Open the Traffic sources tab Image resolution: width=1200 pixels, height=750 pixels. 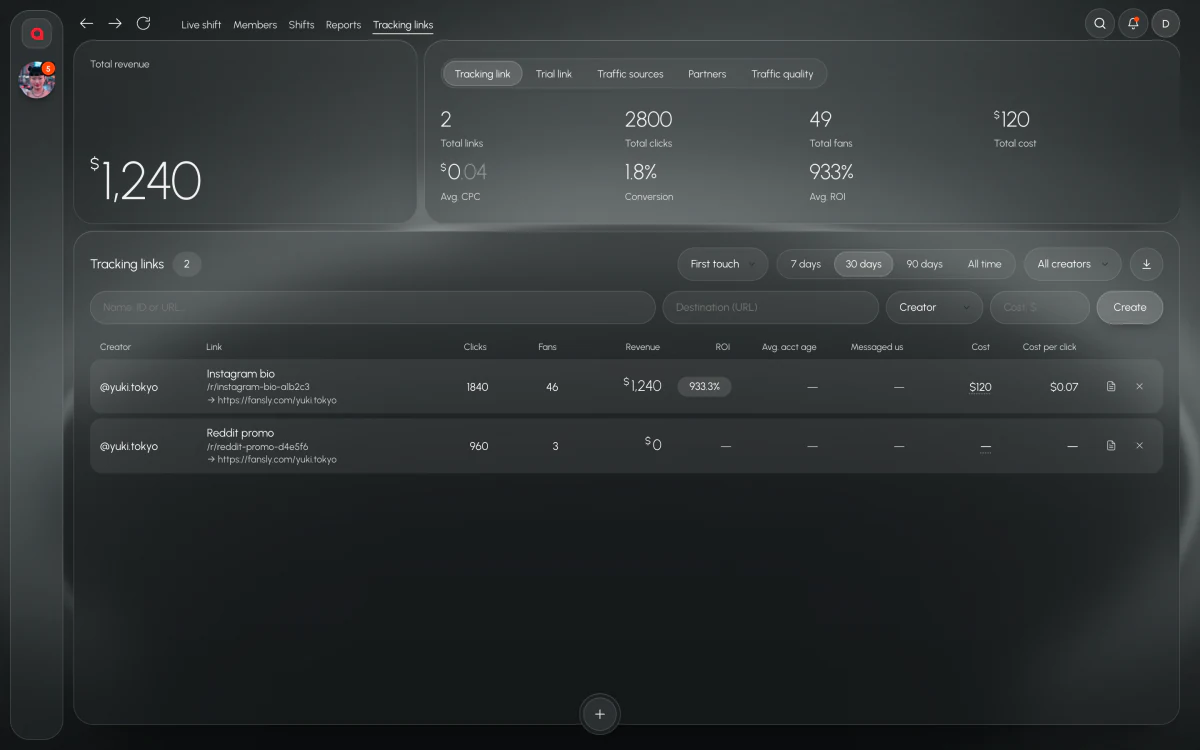coord(630,74)
